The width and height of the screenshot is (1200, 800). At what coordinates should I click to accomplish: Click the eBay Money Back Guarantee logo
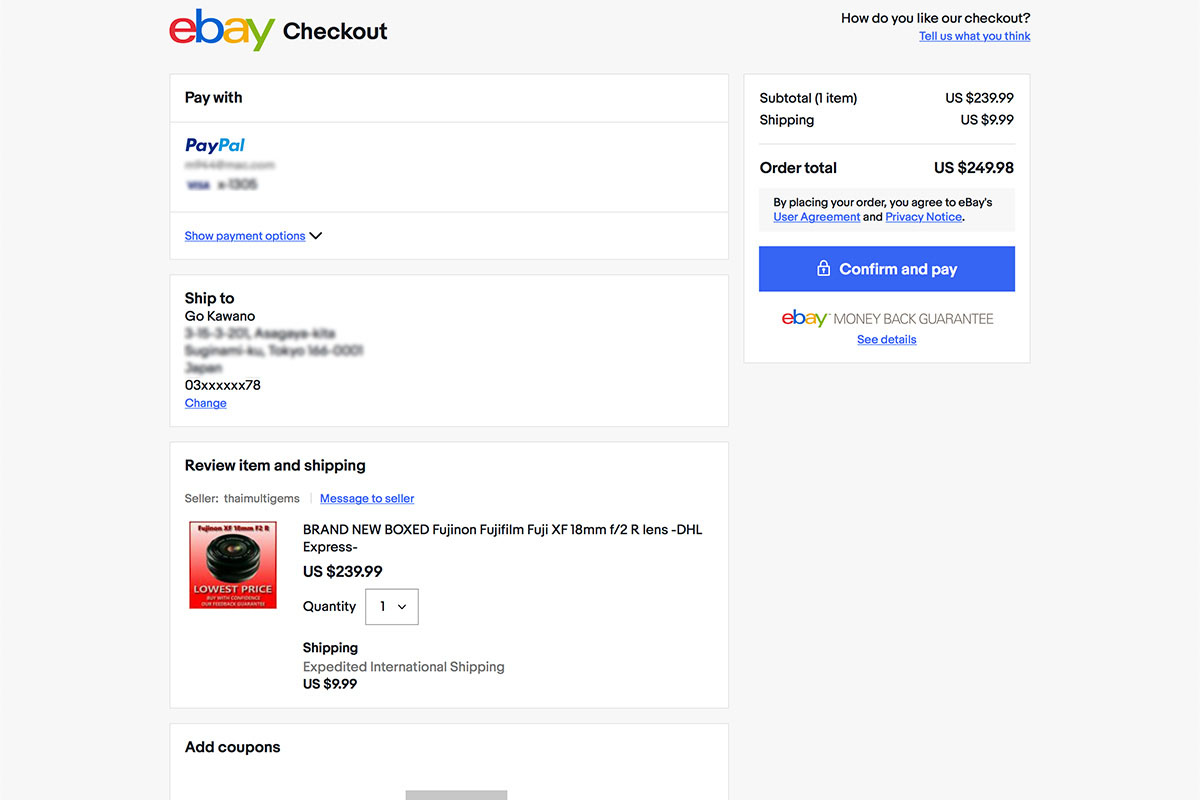point(887,319)
